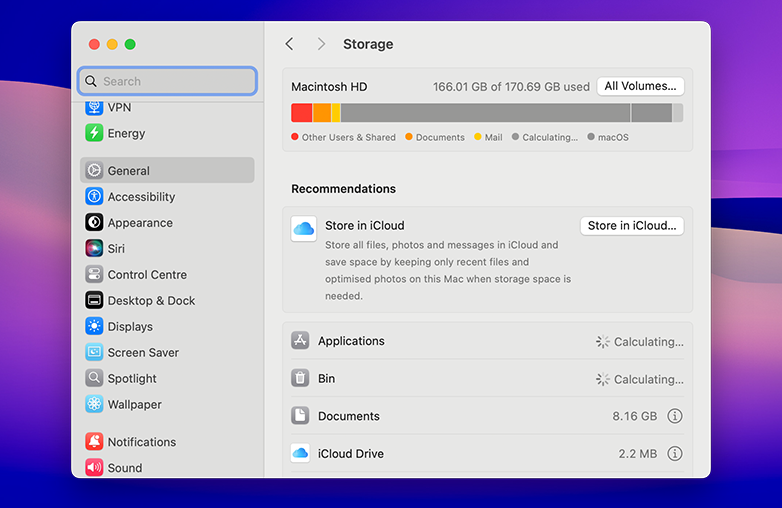The image size is (782, 508).
Task: Click the Sound speaker icon
Action: tap(94, 468)
